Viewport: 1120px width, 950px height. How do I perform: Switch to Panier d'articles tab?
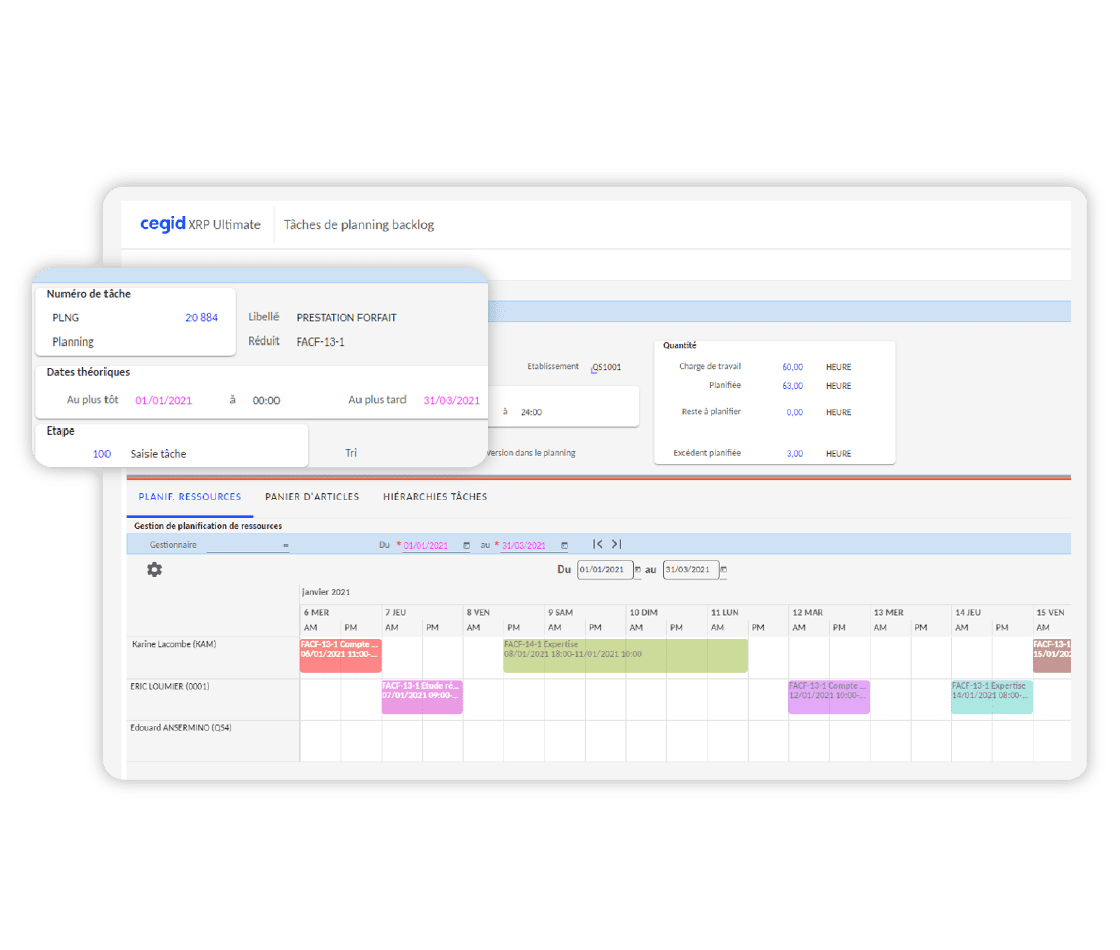point(312,496)
